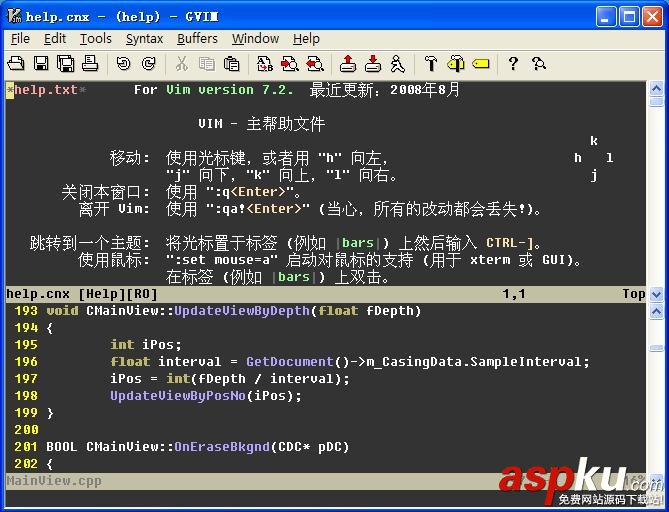Click the GetDocument call on line 196
The width and height of the screenshot is (669, 512).
click(290, 362)
